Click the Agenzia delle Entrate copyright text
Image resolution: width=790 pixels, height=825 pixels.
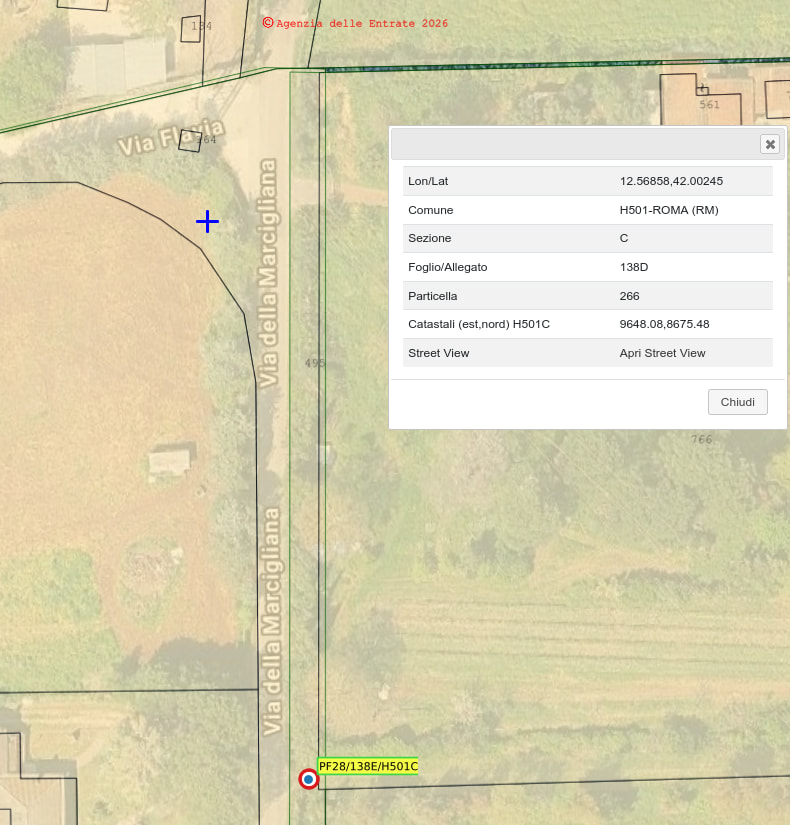point(355,23)
